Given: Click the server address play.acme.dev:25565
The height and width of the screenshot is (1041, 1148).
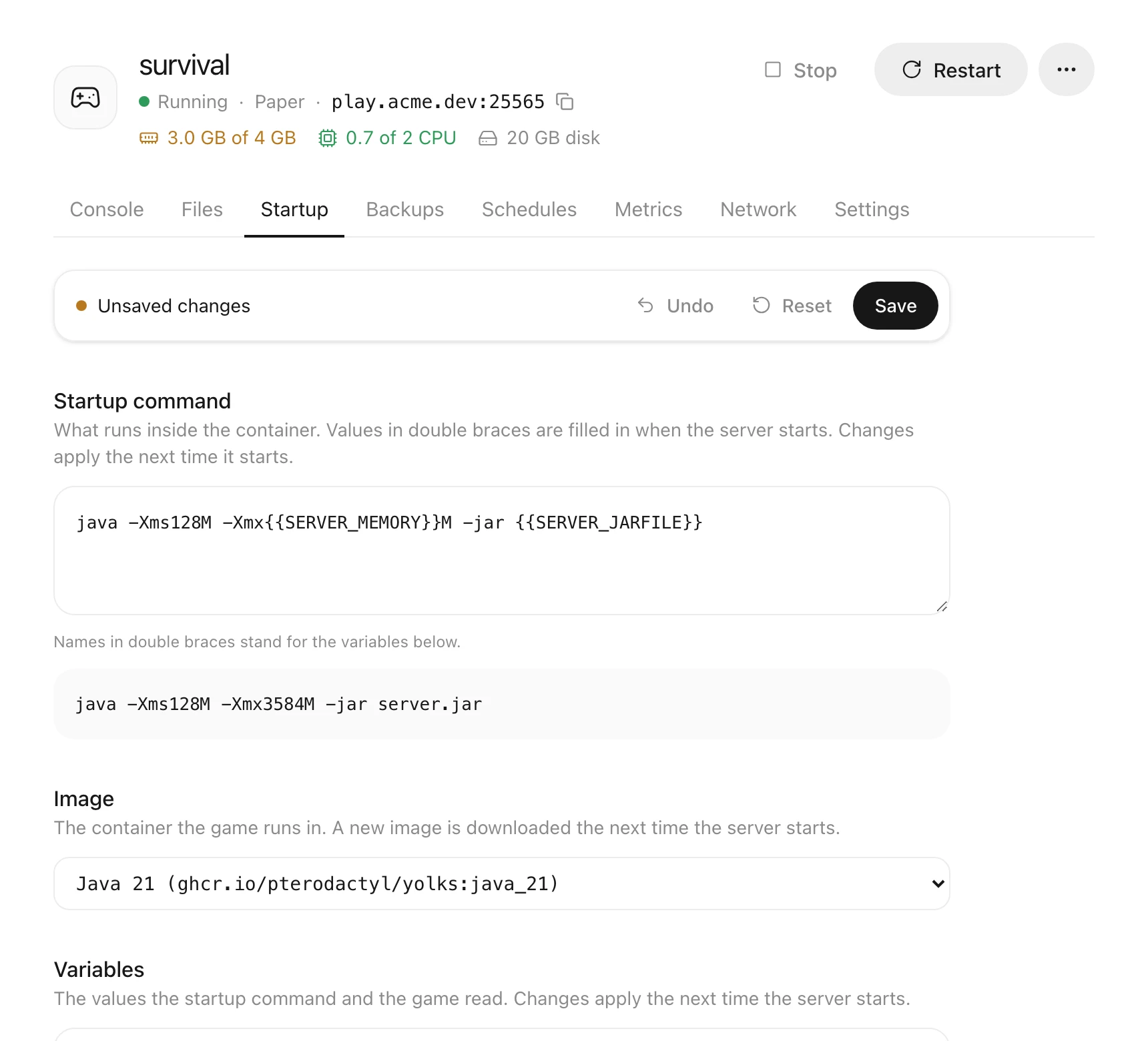Looking at the screenshot, I should (x=438, y=102).
